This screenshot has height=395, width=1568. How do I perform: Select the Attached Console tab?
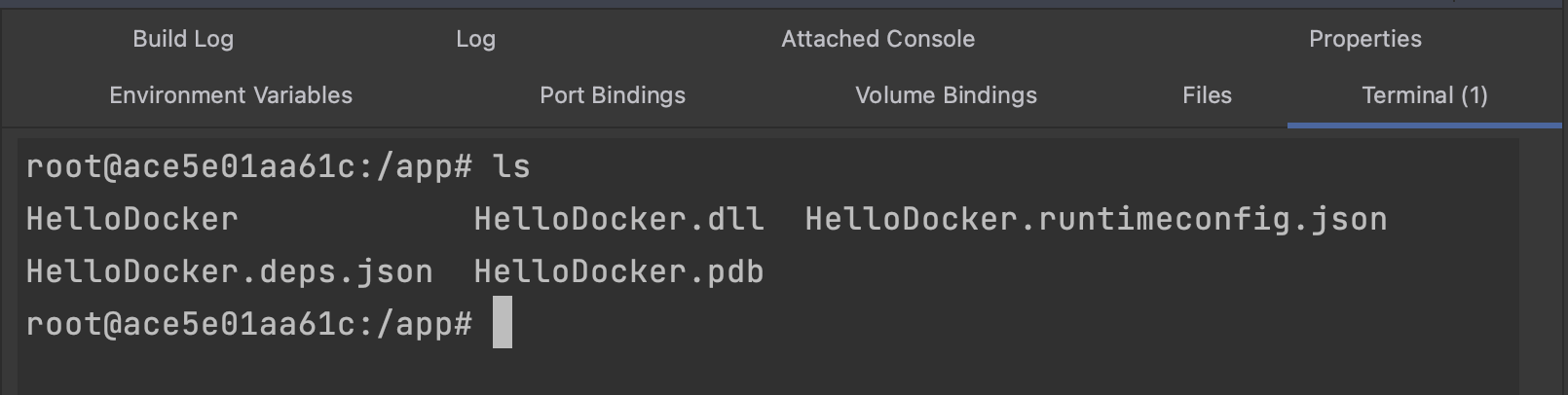tap(877, 39)
